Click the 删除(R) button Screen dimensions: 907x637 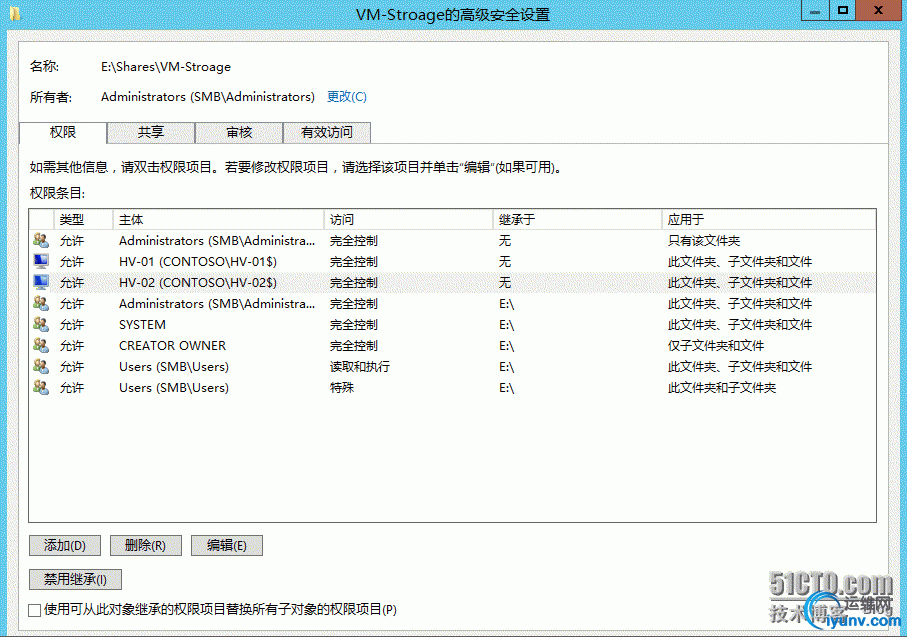tap(146, 546)
